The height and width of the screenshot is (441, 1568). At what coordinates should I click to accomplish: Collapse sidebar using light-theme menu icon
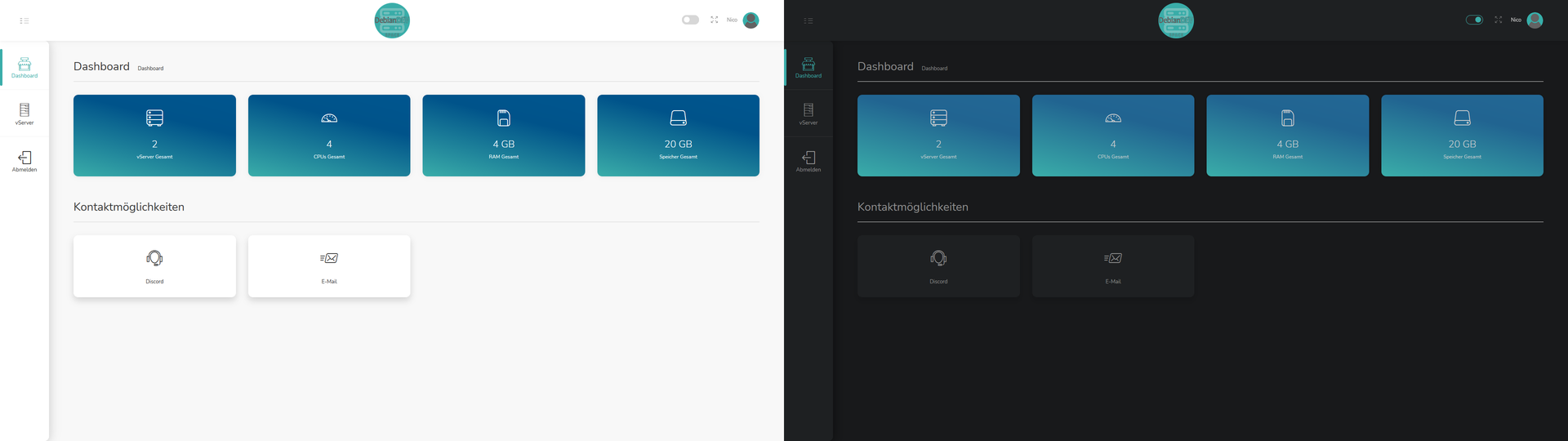coord(24,20)
